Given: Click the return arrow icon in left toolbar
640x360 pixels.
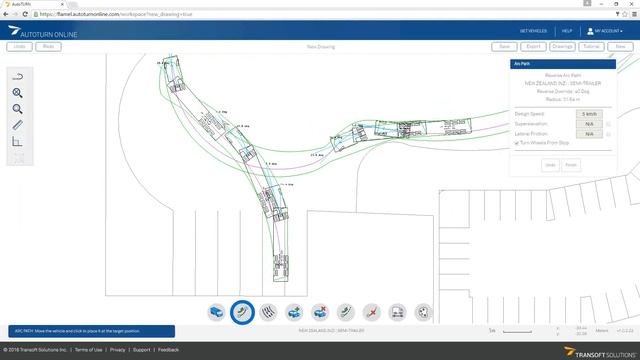Looking at the screenshot, I should click(x=18, y=77).
